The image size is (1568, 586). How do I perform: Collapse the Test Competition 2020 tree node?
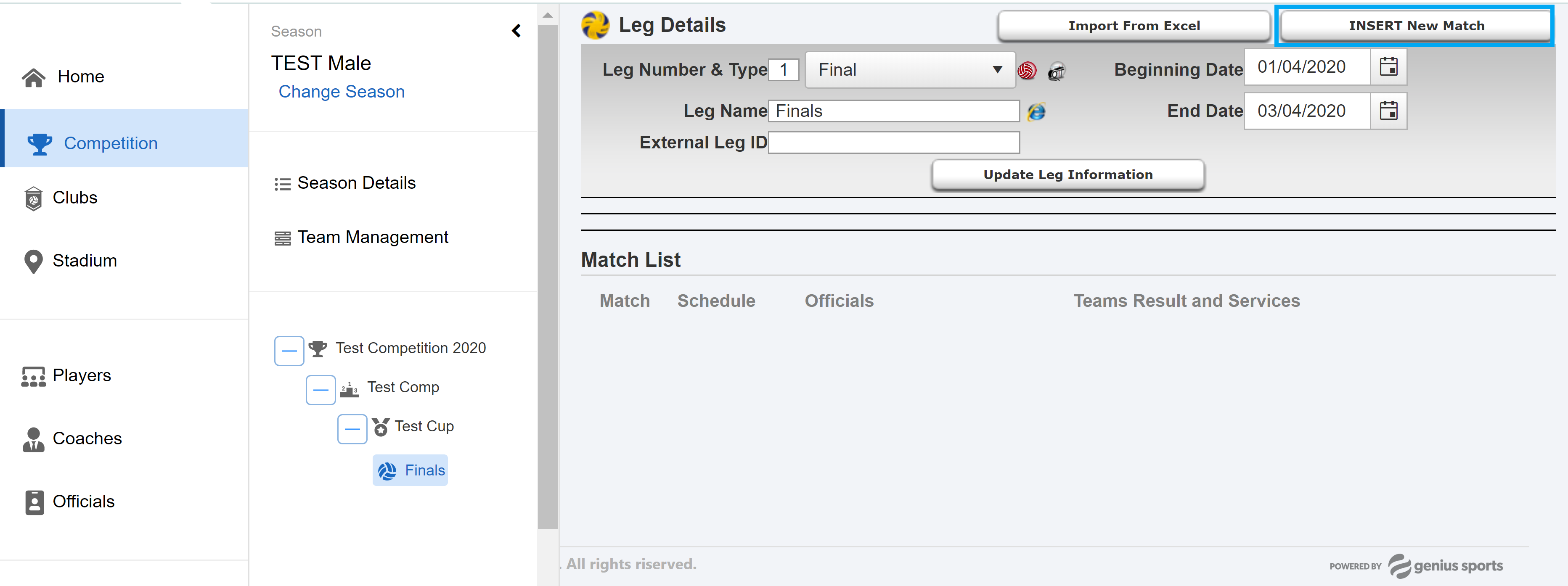click(x=289, y=351)
